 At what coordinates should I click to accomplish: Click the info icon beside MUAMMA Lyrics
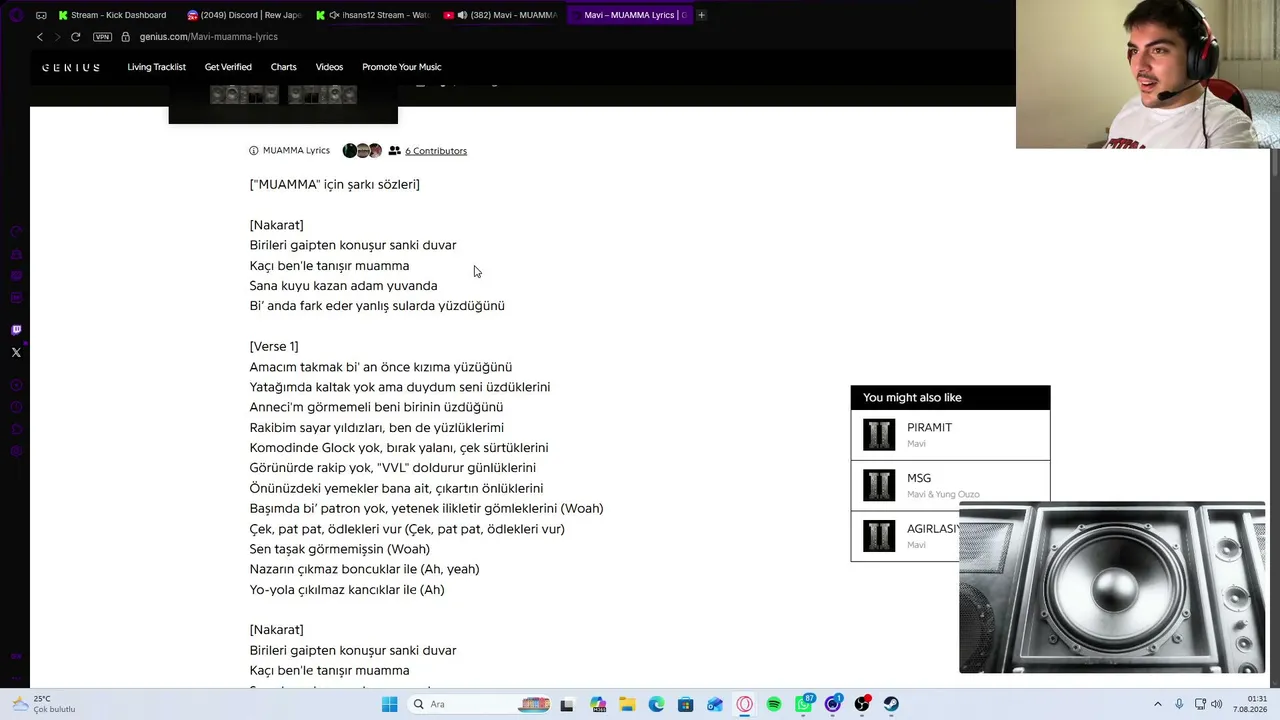(254, 151)
